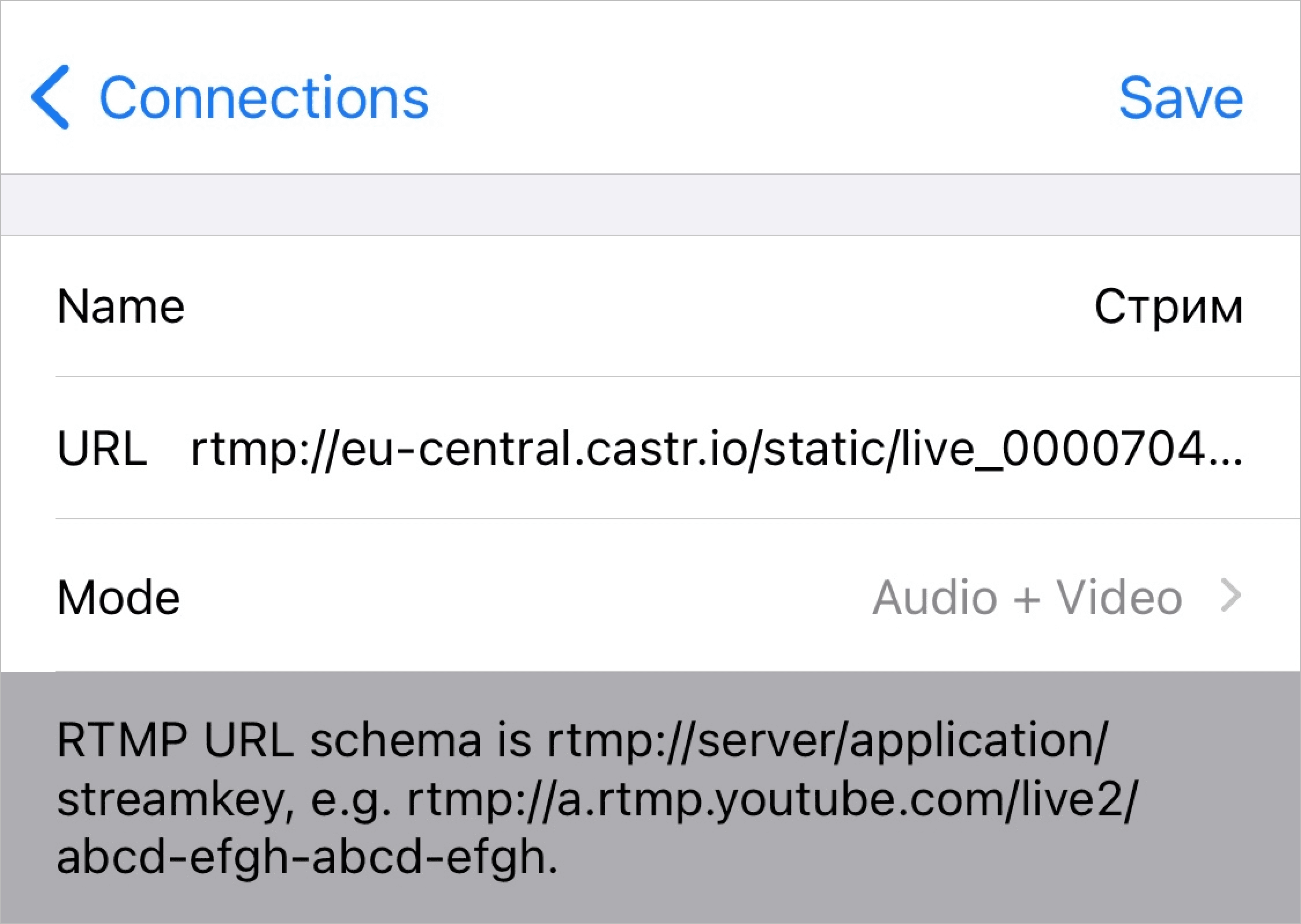1301x924 pixels.
Task: Save the connection settings
Action: pyautogui.click(x=1181, y=98)
